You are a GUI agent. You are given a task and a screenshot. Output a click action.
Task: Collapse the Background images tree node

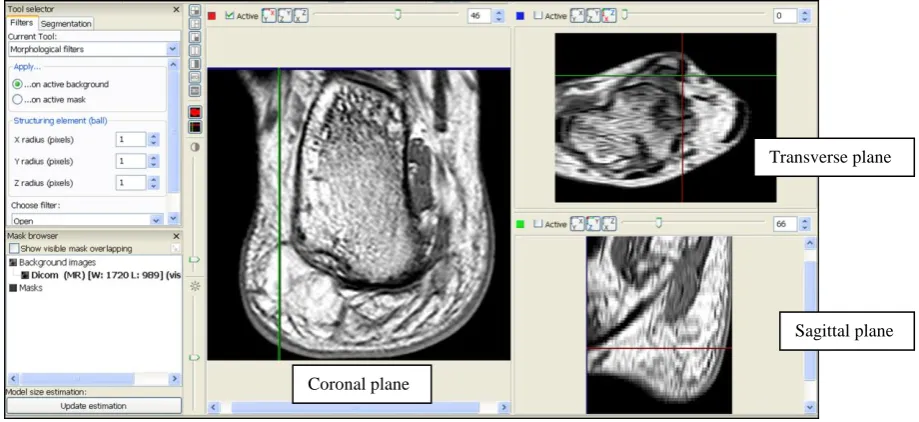tap(13, 263)
